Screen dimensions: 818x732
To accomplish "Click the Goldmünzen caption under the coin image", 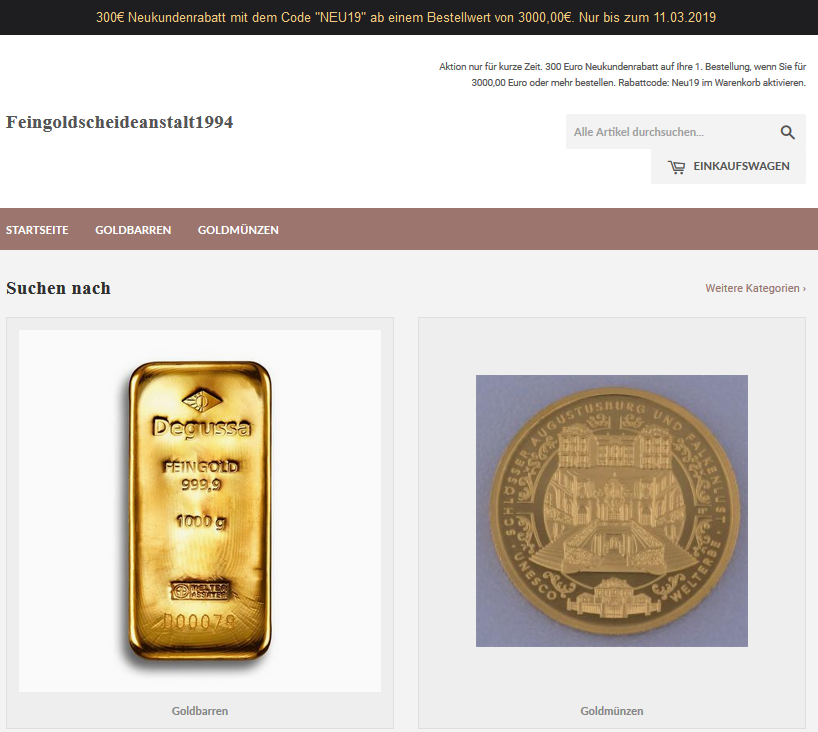I will [x=611, y=711].
